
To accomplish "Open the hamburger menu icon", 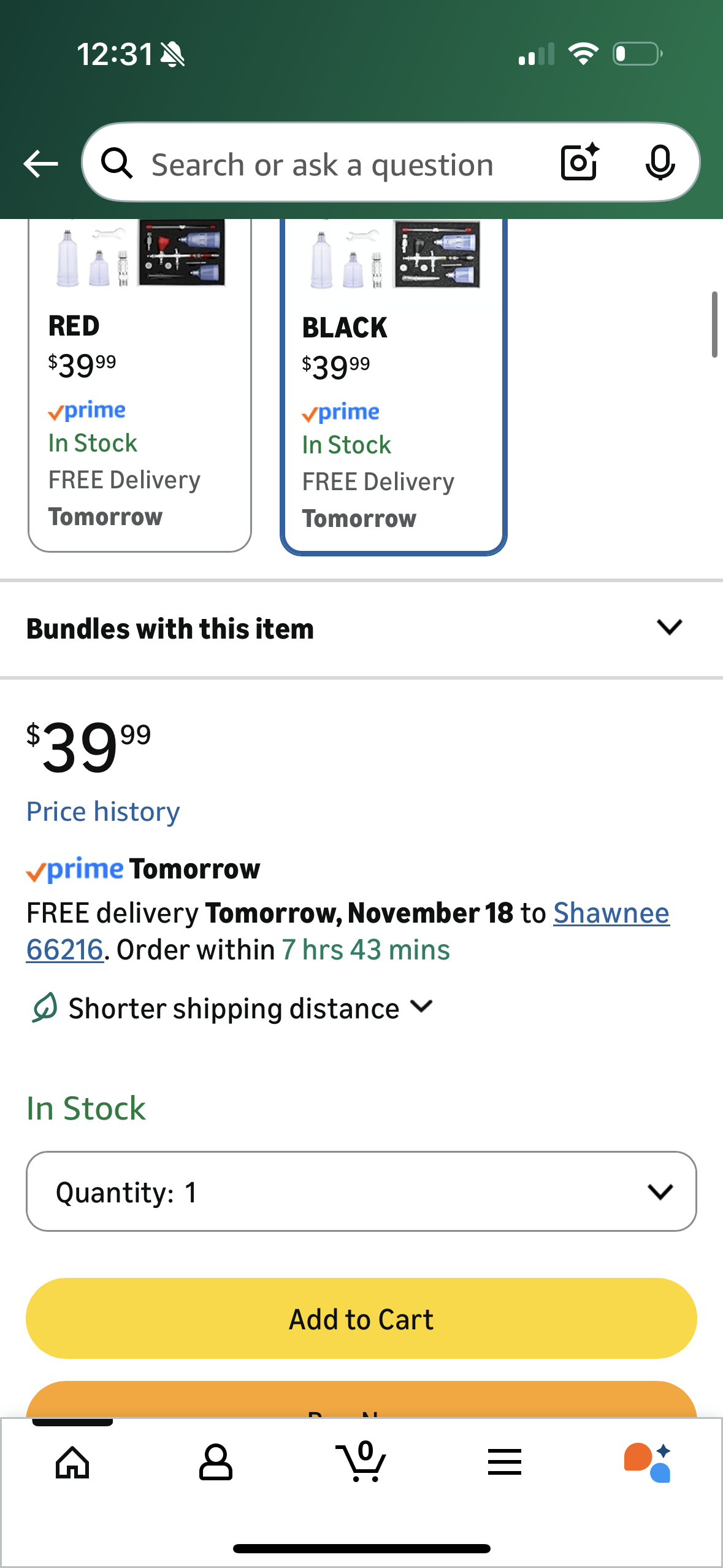I will coord(505,1462).
